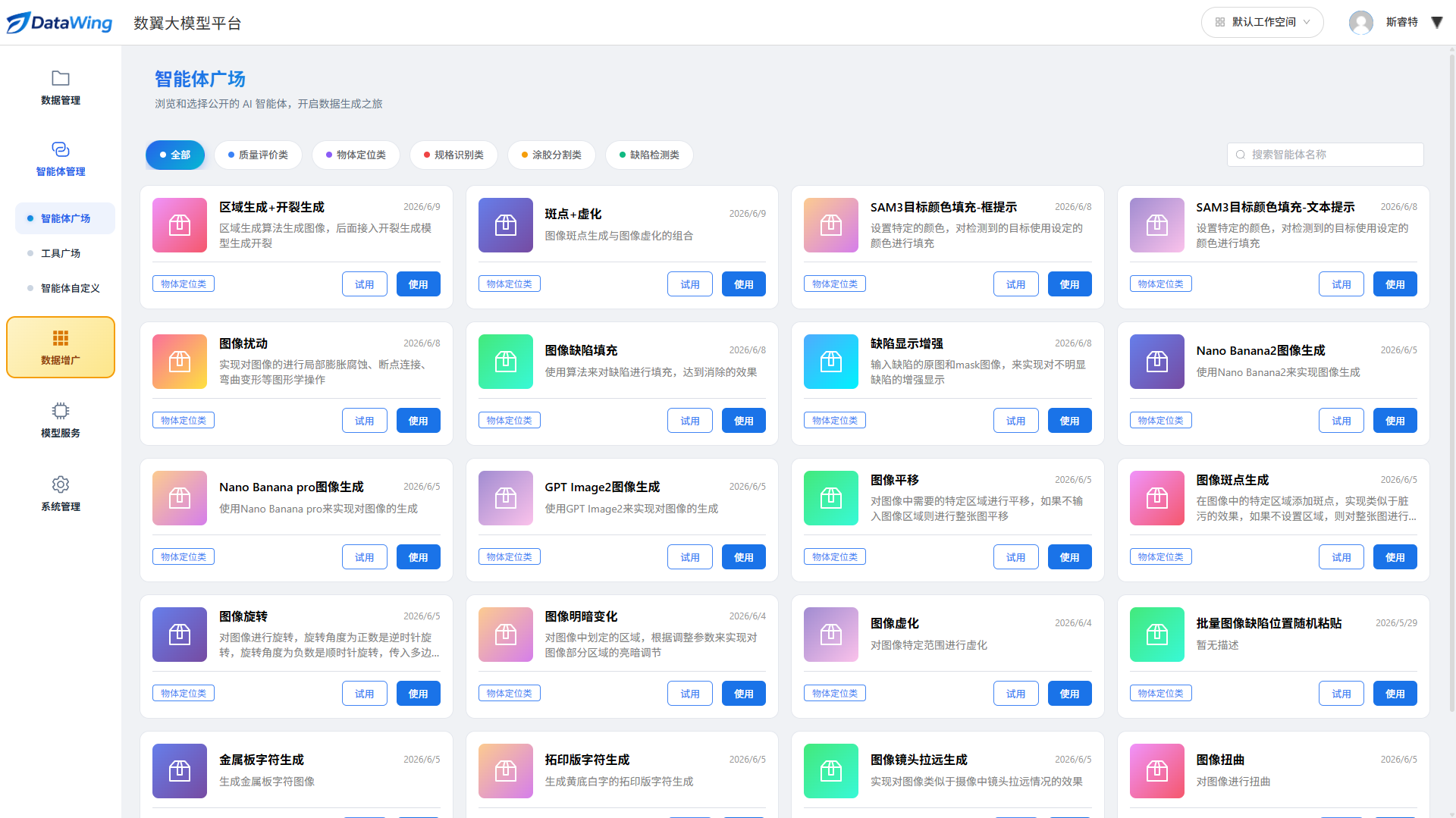Screen dimensions: 1456x818
Task: Click 图像明暗变化 card icon
Action: [x=506, y=635]
